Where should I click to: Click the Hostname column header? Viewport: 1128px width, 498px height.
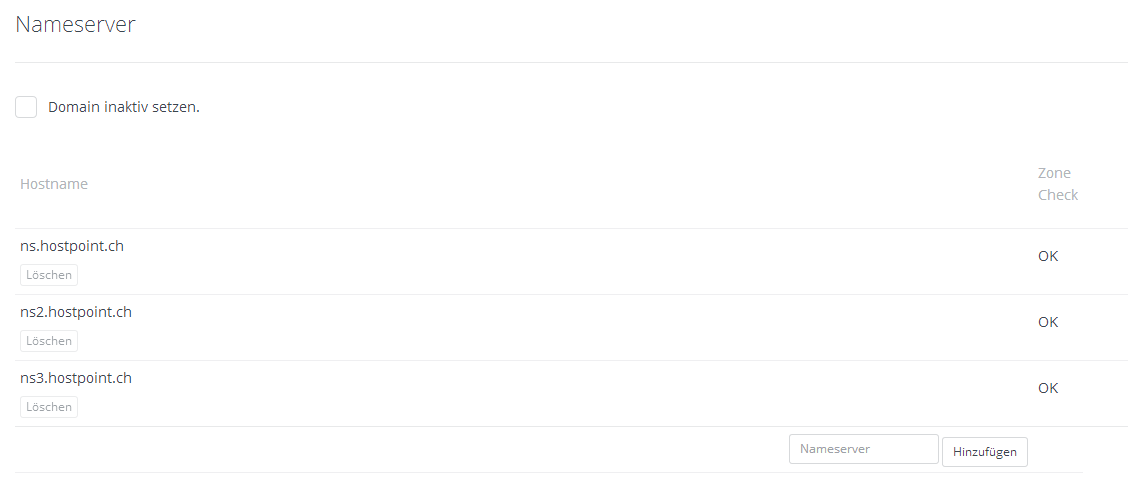(54, 184)
